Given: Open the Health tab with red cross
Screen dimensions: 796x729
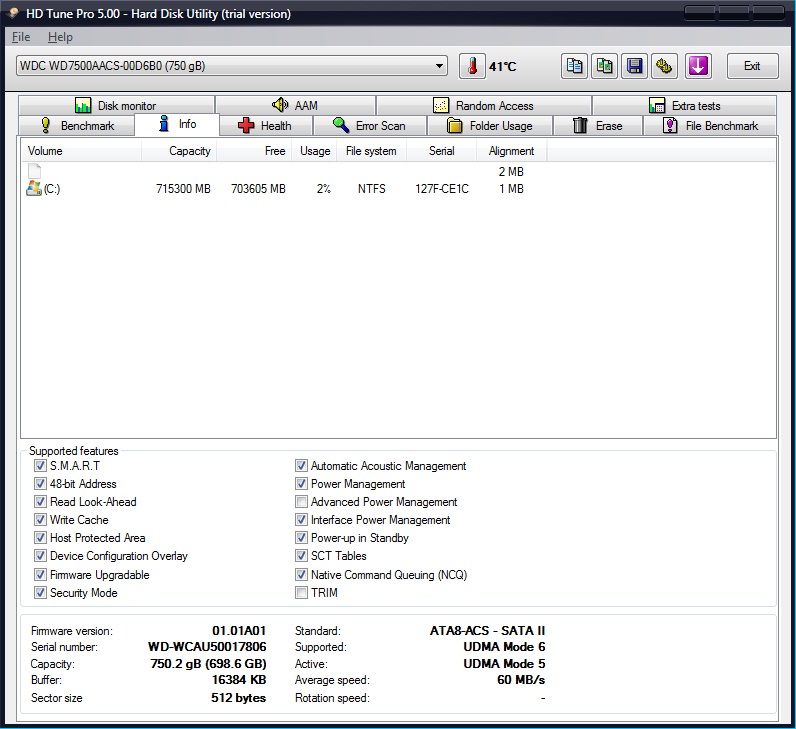Looking at the screenshot, I should tap(265, 126).
